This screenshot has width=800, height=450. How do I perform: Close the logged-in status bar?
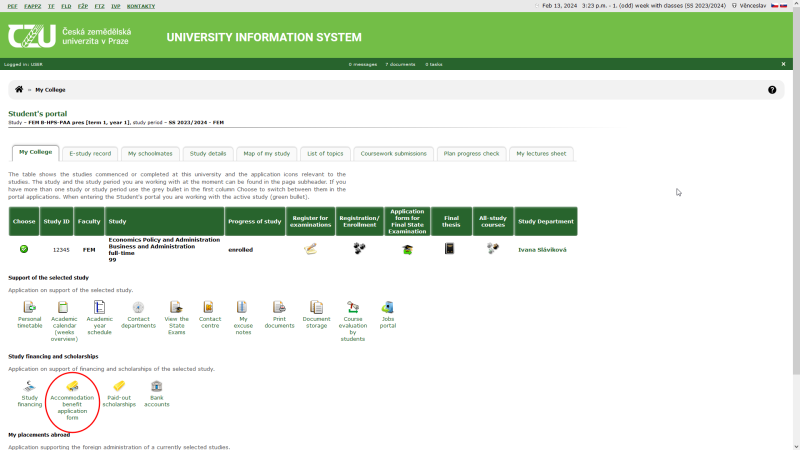pos(783,64)
